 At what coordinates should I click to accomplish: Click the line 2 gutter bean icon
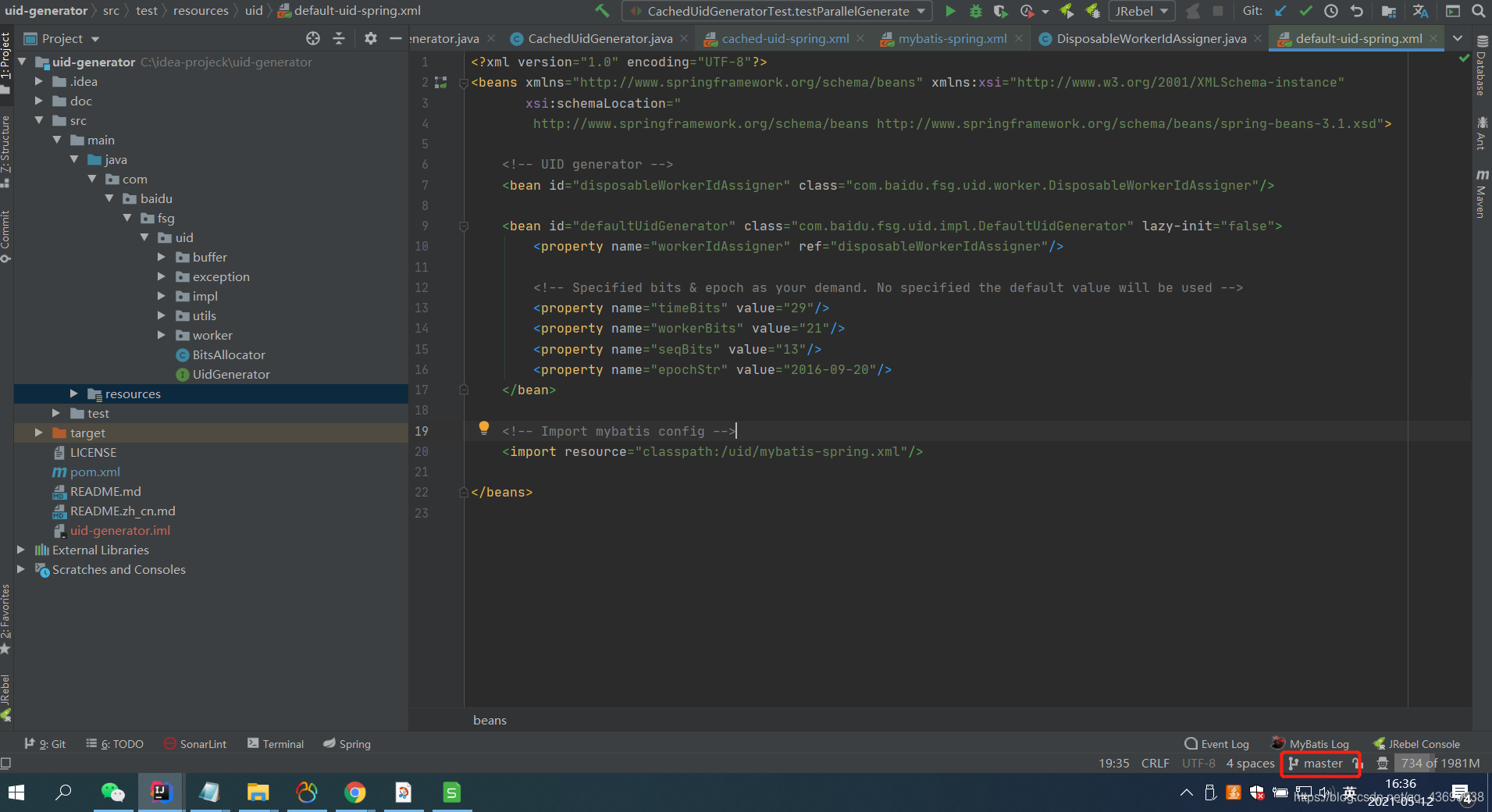441,82
